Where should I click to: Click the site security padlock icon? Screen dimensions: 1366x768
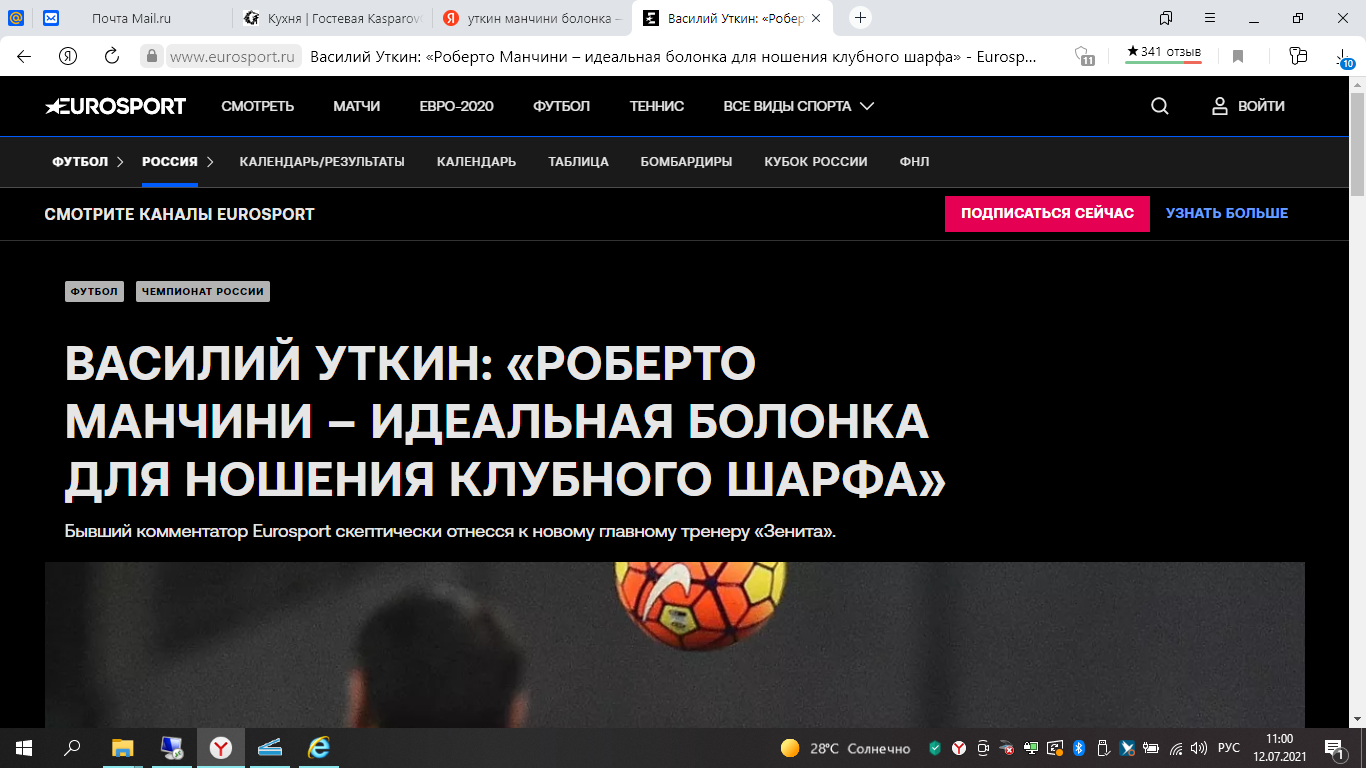pos(152,56)
